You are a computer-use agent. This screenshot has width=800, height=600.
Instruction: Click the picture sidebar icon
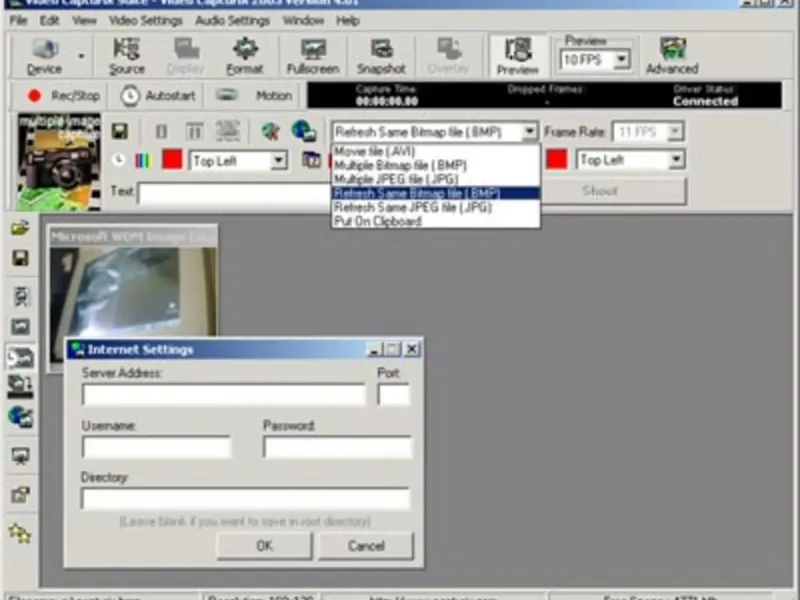click(x=20, y=327)
